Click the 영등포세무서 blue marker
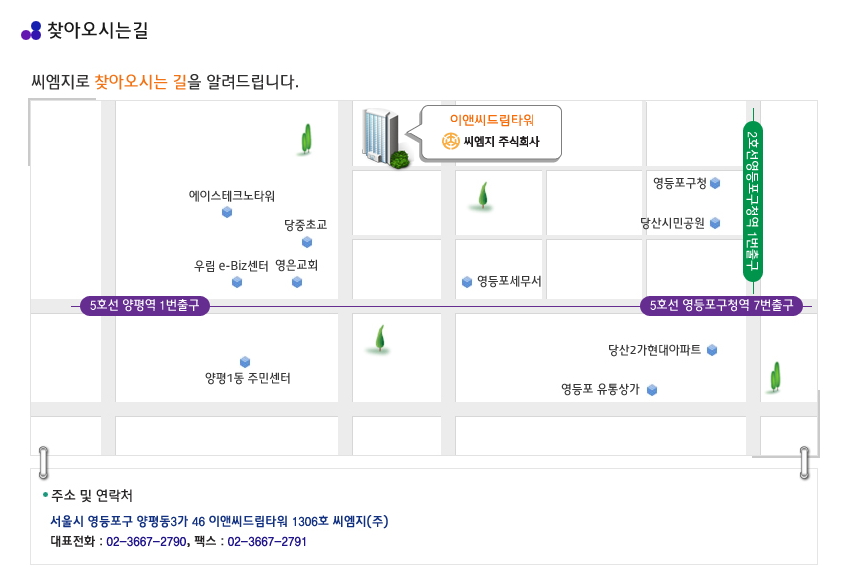 (467, 282)
